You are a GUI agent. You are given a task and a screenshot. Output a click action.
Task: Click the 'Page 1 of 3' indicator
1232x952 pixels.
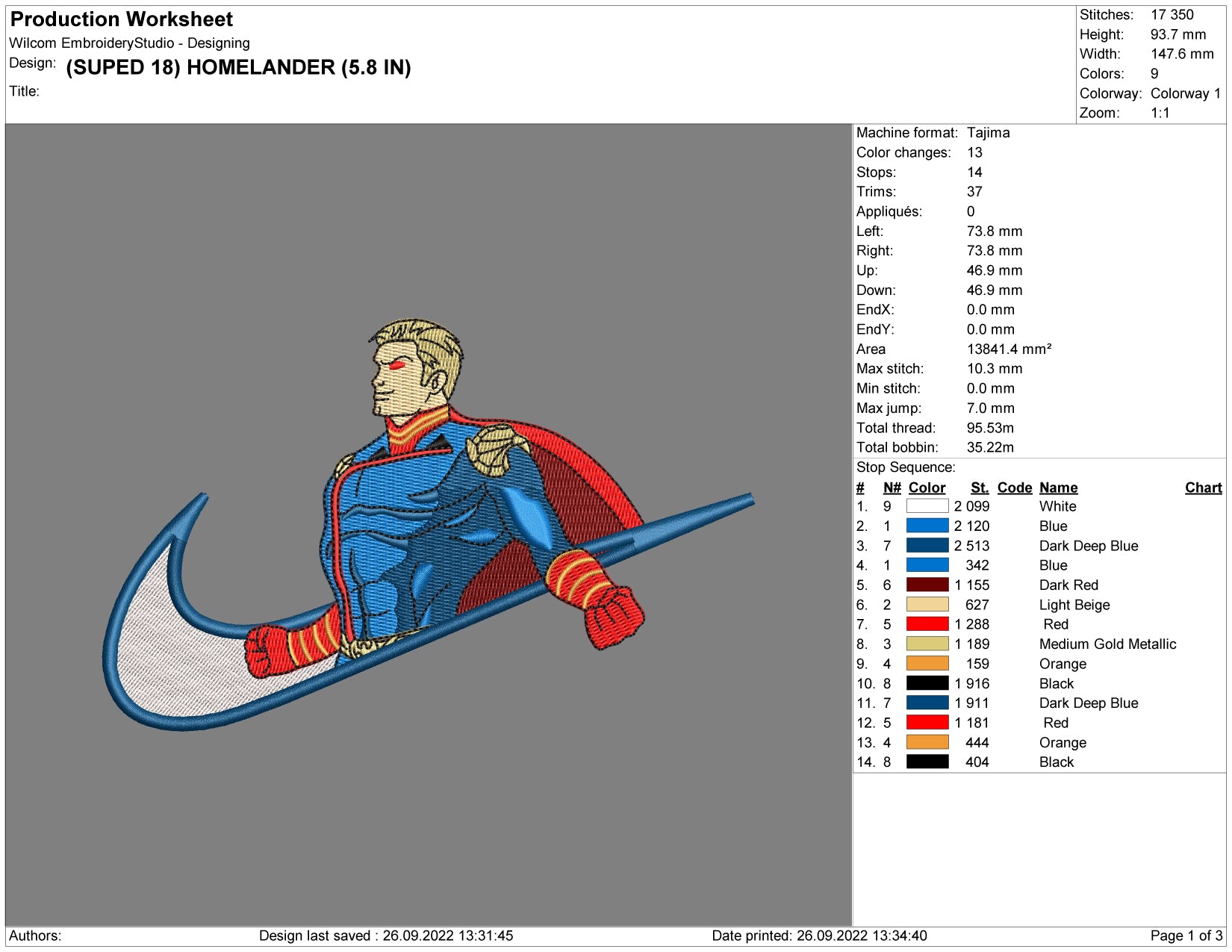(1186, 936)
